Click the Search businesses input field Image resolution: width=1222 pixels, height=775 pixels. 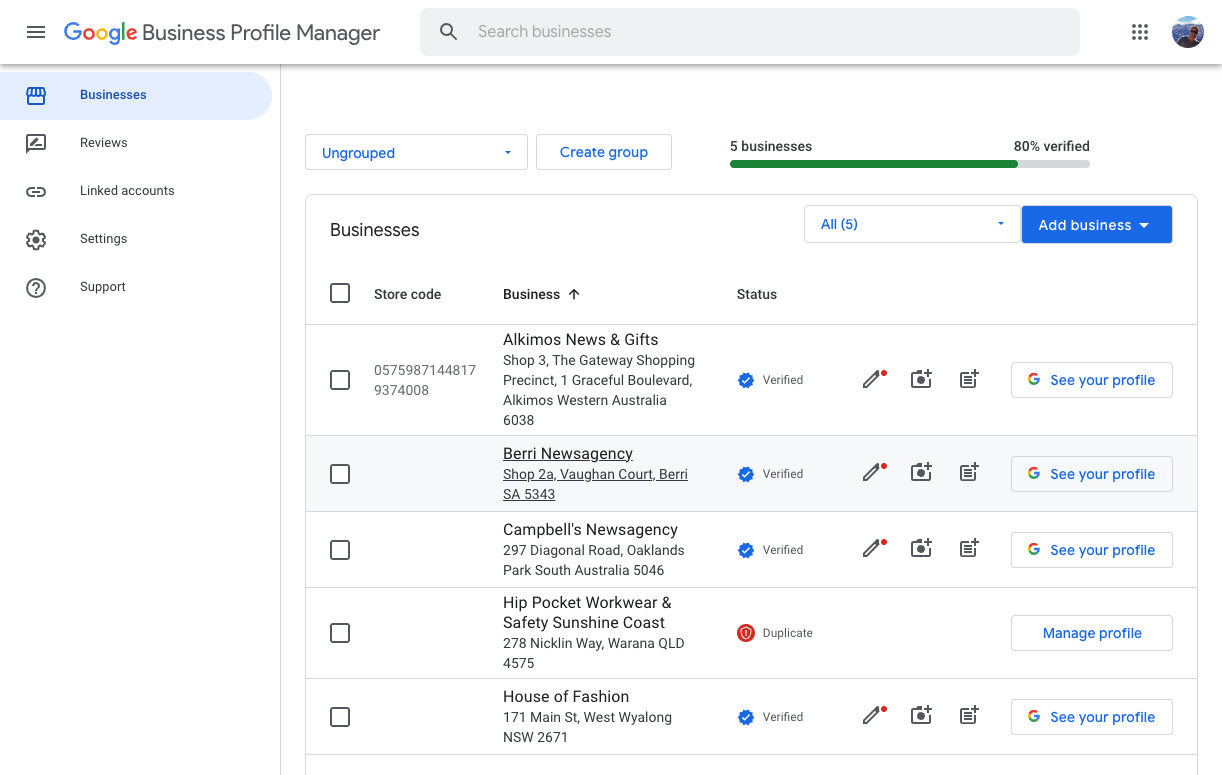coord(750,32)
